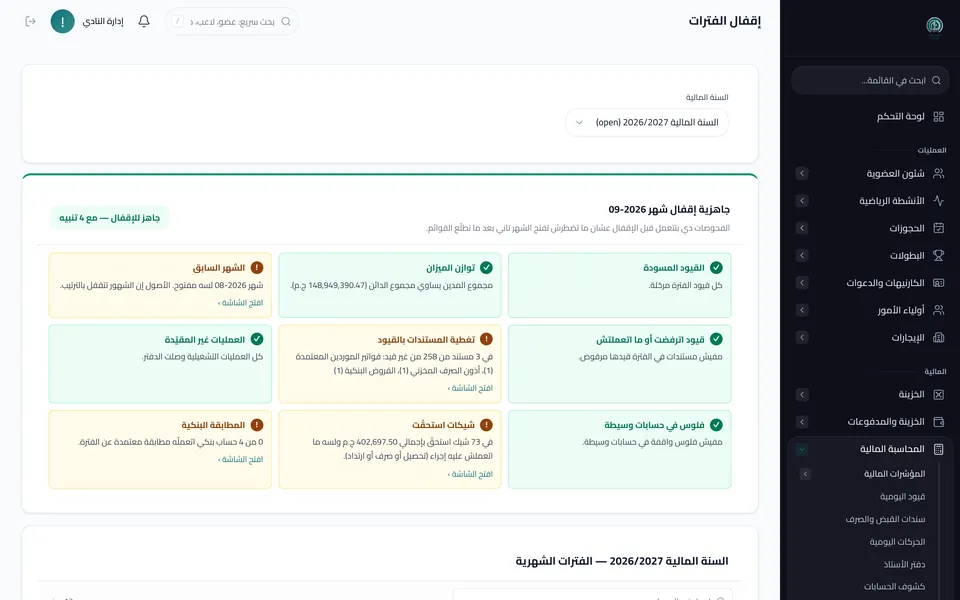
Task: Open the notifications bell
Action: point(144,21)
